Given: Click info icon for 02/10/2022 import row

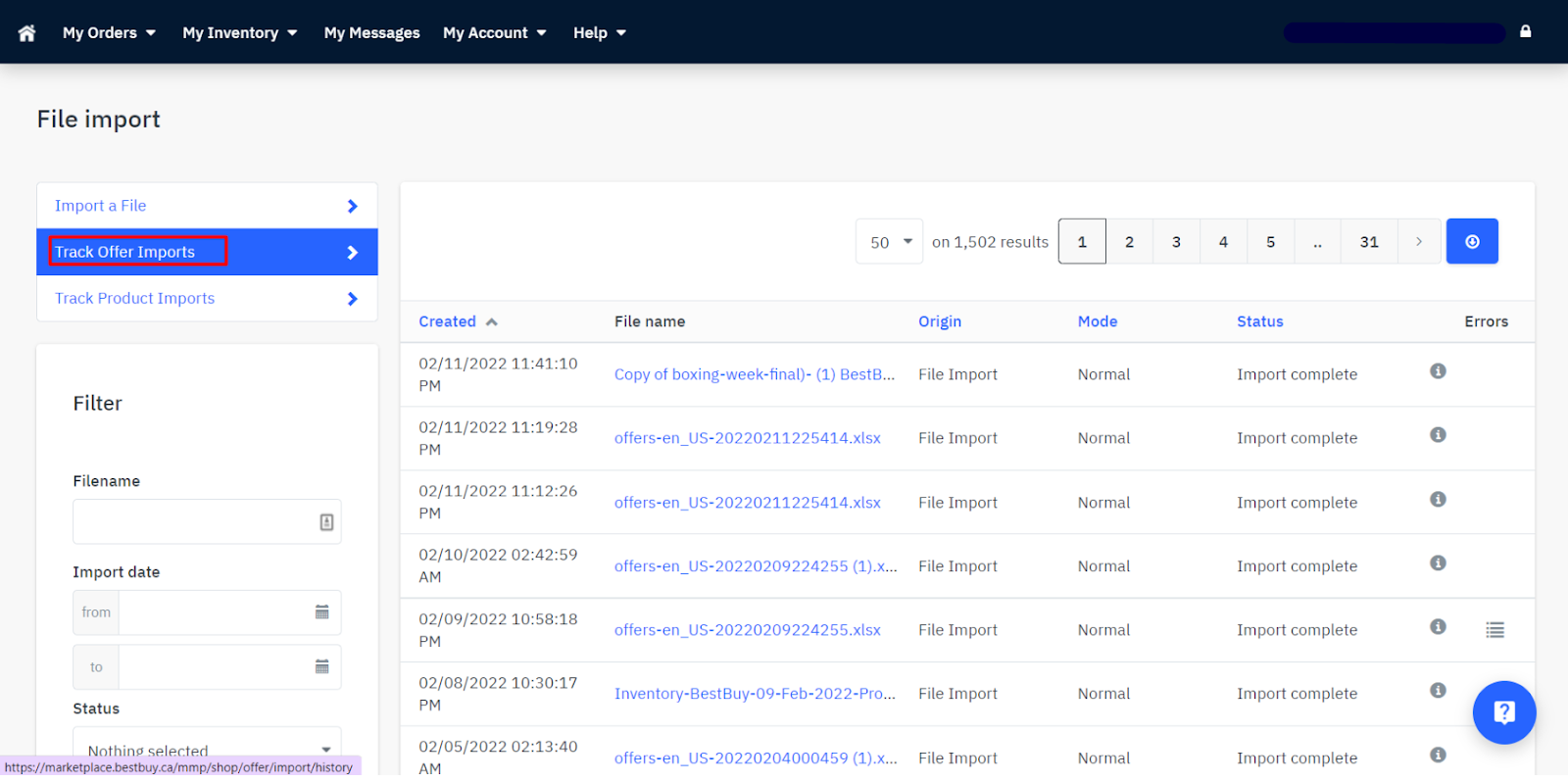Looking at the screenshot, I should click(x=1438, y=563).
